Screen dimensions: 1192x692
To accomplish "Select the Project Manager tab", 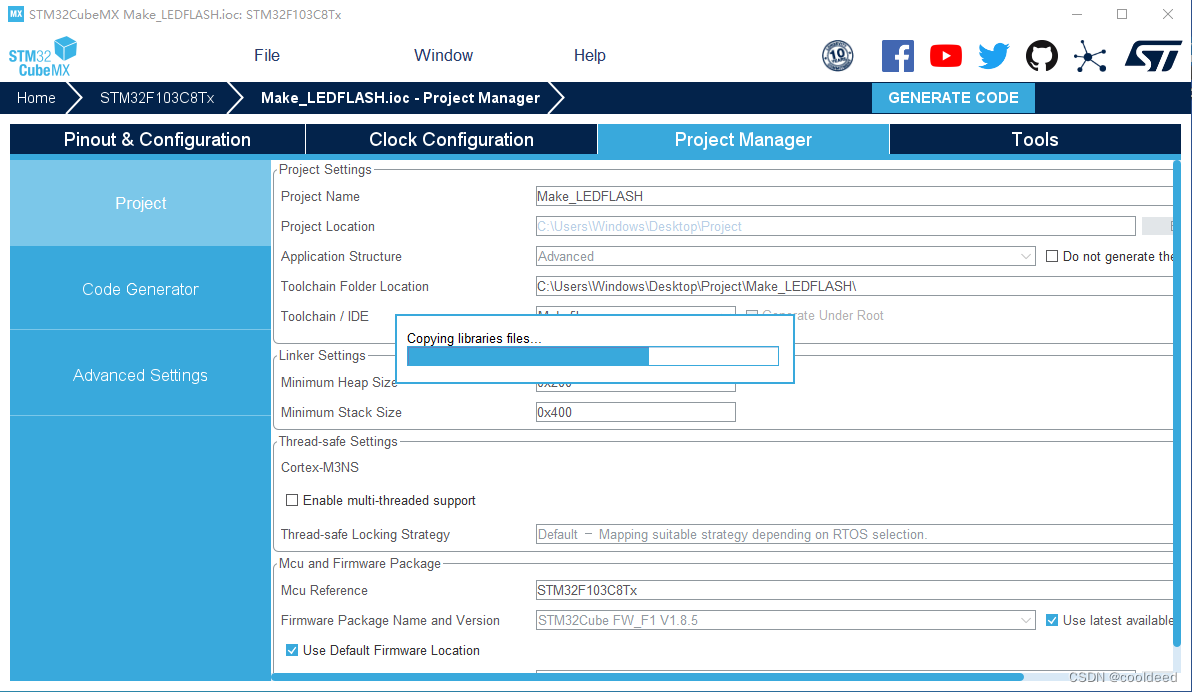I will click(743, 140).
